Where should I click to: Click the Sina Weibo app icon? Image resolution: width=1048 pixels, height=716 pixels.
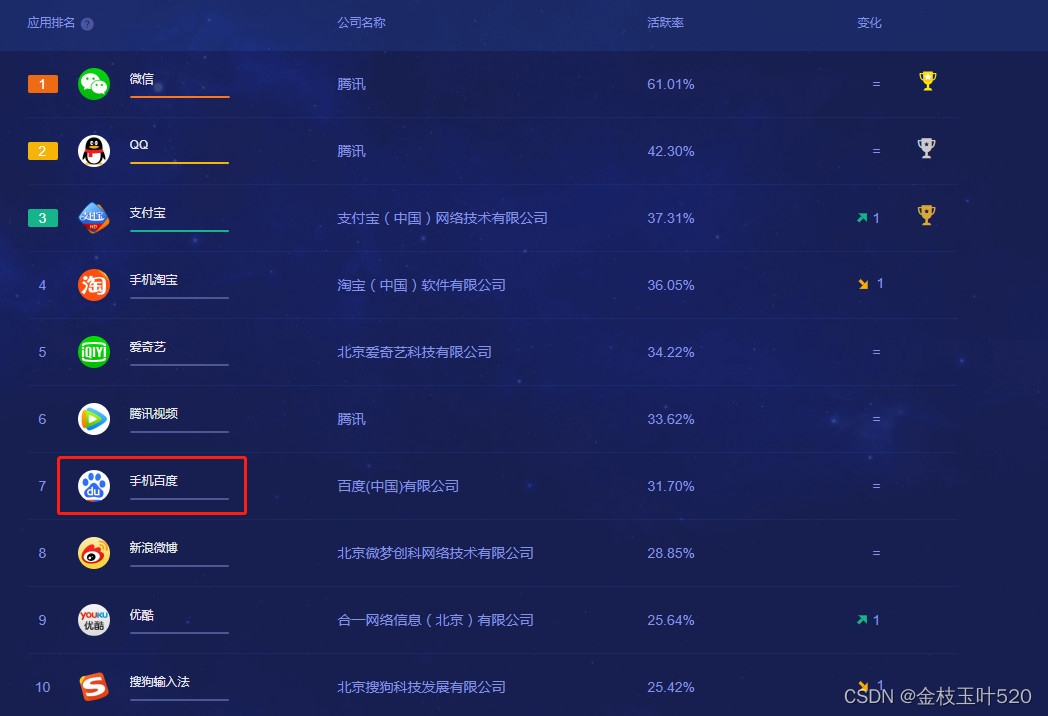pos(94,553)
